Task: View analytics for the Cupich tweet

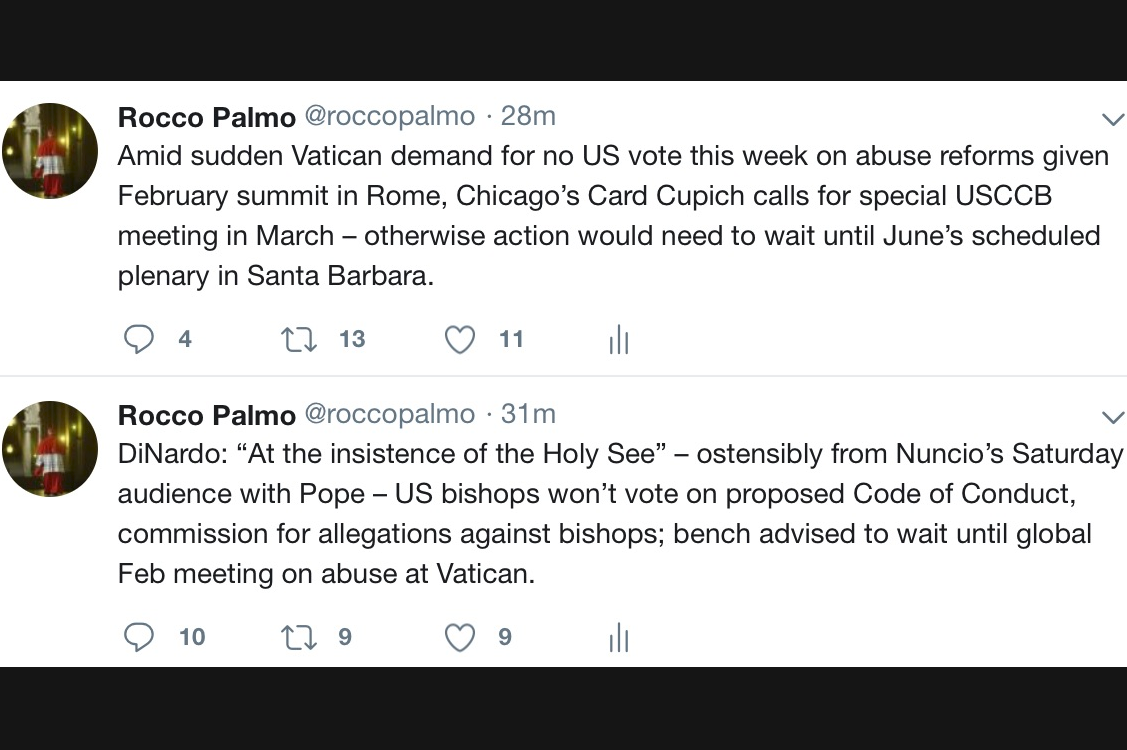Action: click(619, 340)
